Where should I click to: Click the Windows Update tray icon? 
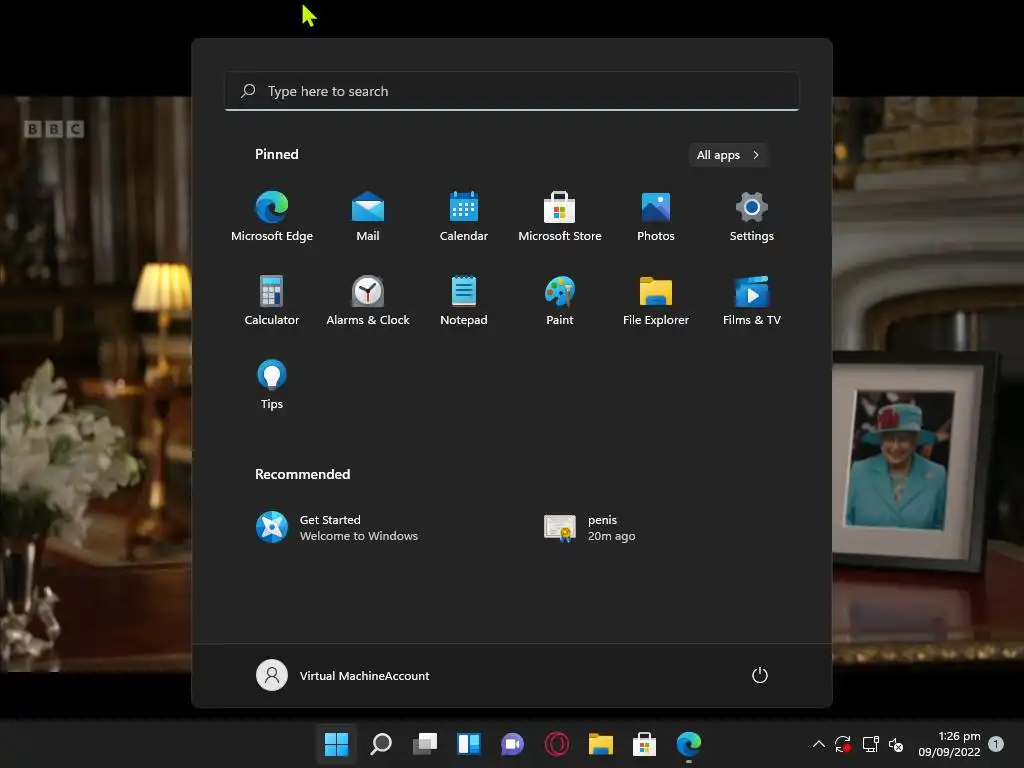(843, 744)
